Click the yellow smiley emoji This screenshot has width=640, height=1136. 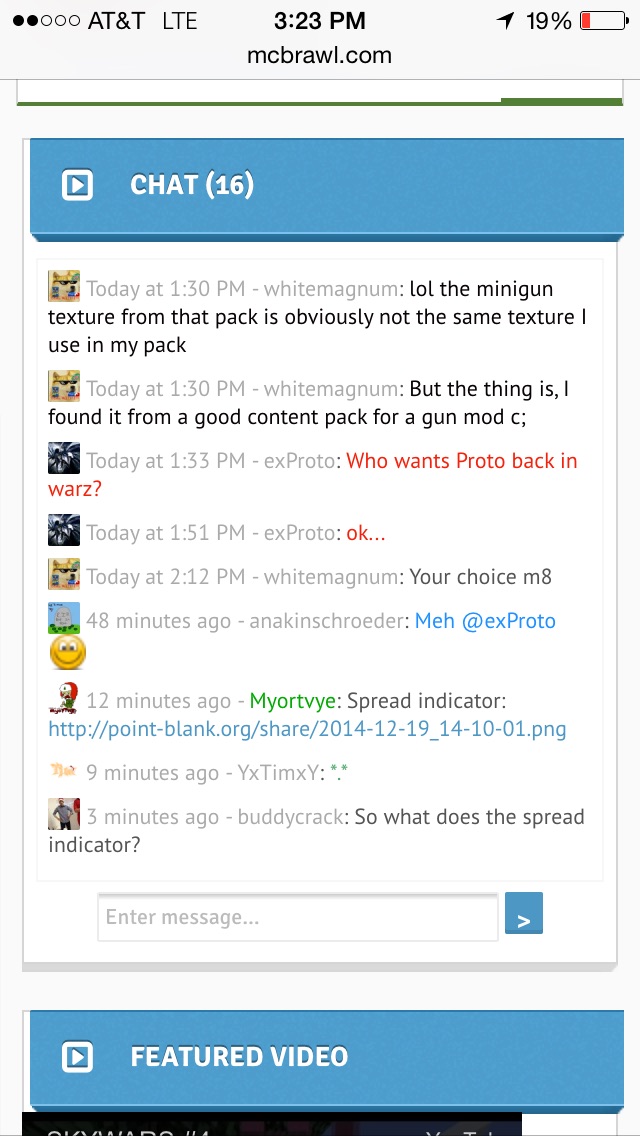click(x=67, y=652)
